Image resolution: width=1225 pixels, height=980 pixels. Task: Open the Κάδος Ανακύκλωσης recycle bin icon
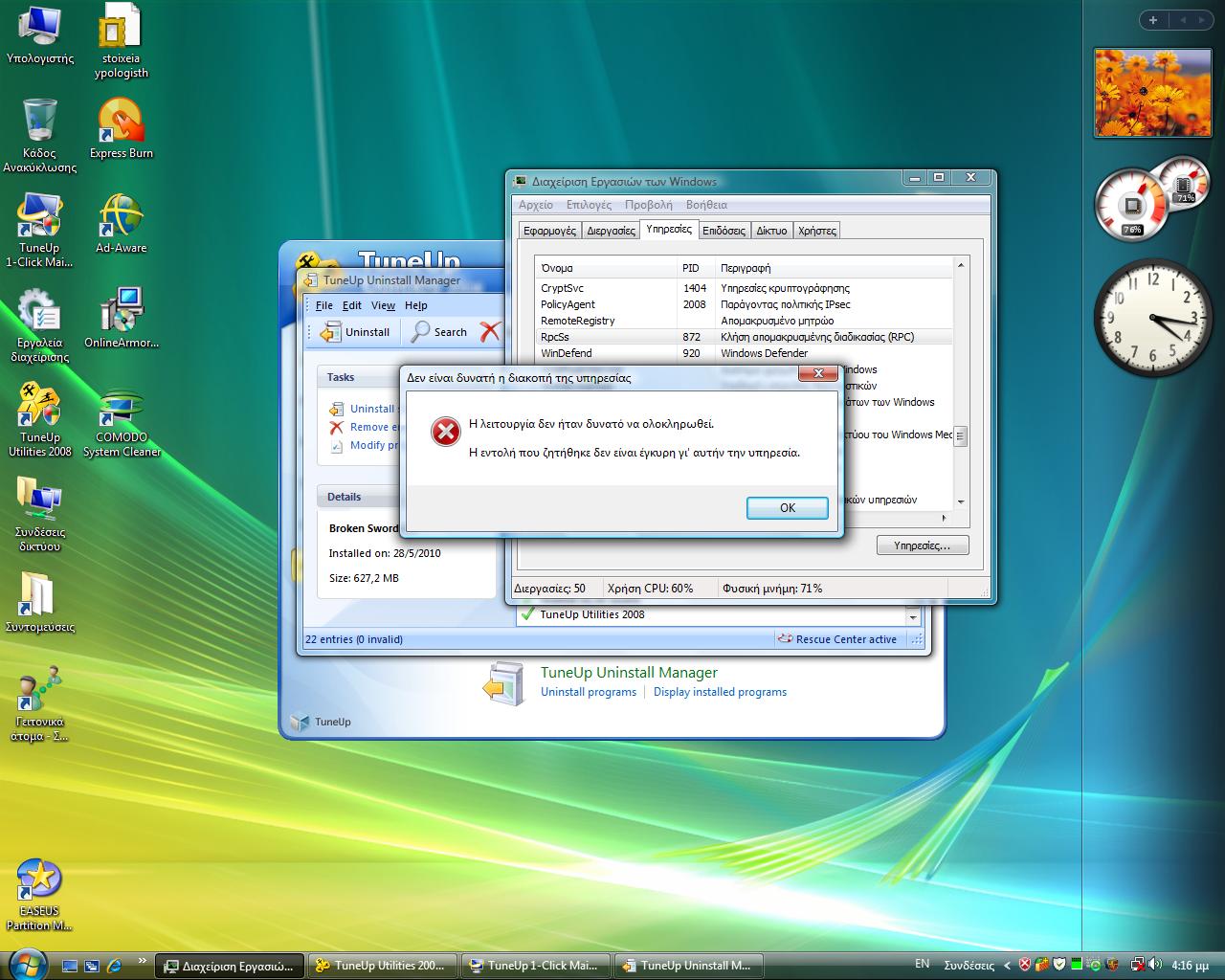39,135
